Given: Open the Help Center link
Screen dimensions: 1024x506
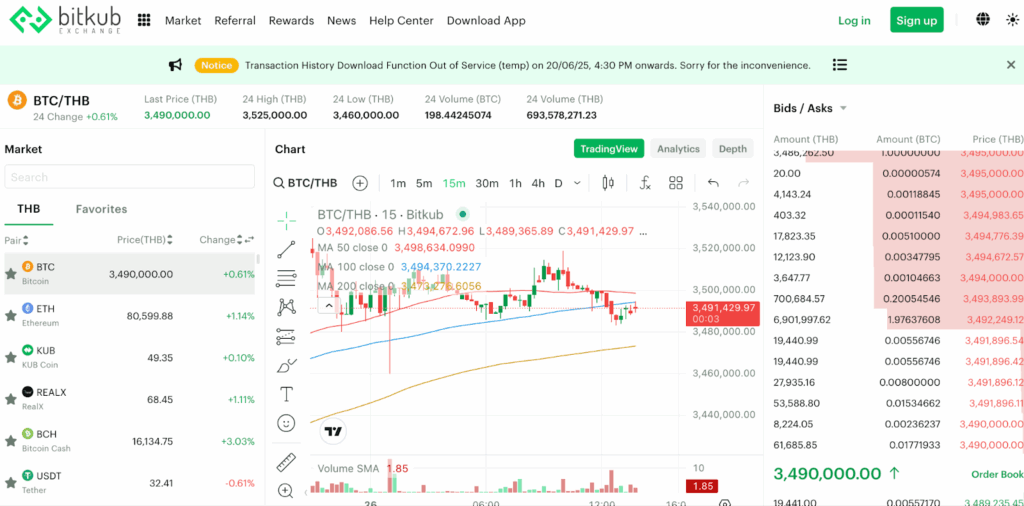Looking at the screenshot, I should pos(401,20).
